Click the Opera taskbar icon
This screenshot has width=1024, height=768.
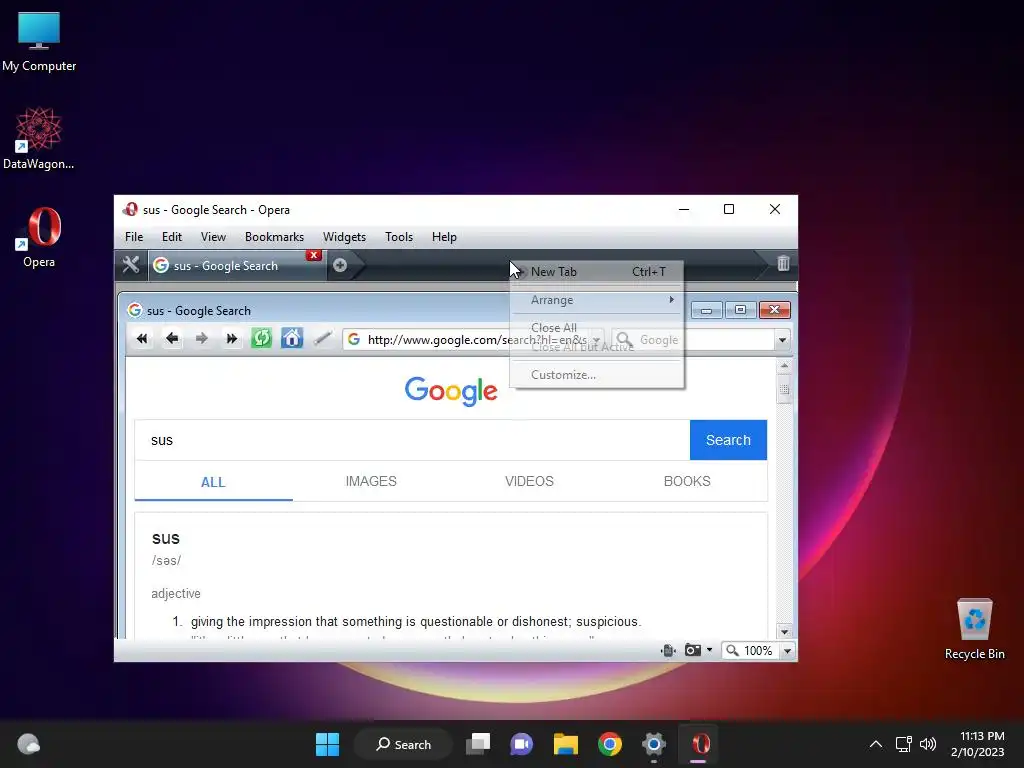(699, 744)
